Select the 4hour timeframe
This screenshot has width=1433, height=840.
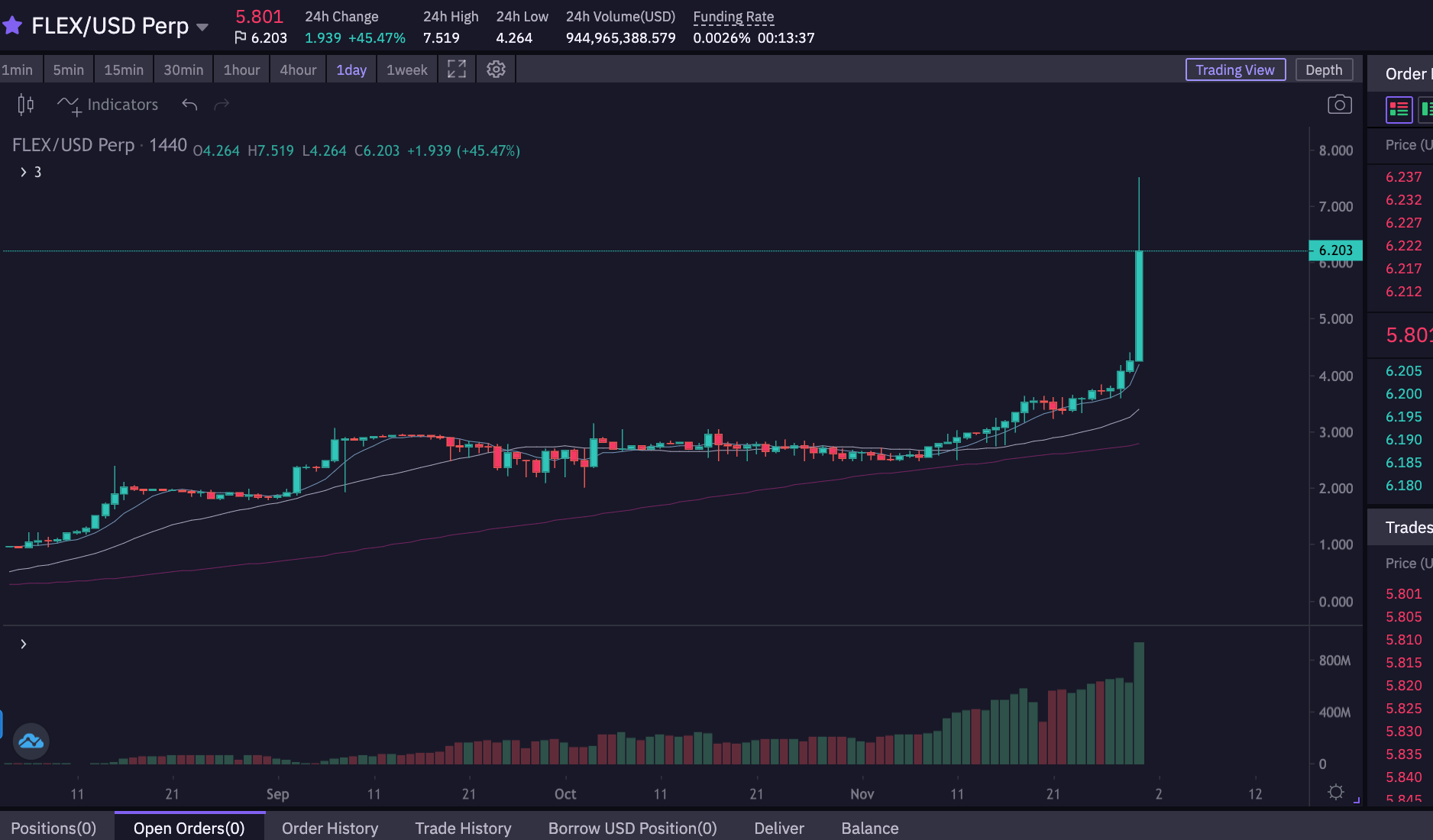click(298, 69)
